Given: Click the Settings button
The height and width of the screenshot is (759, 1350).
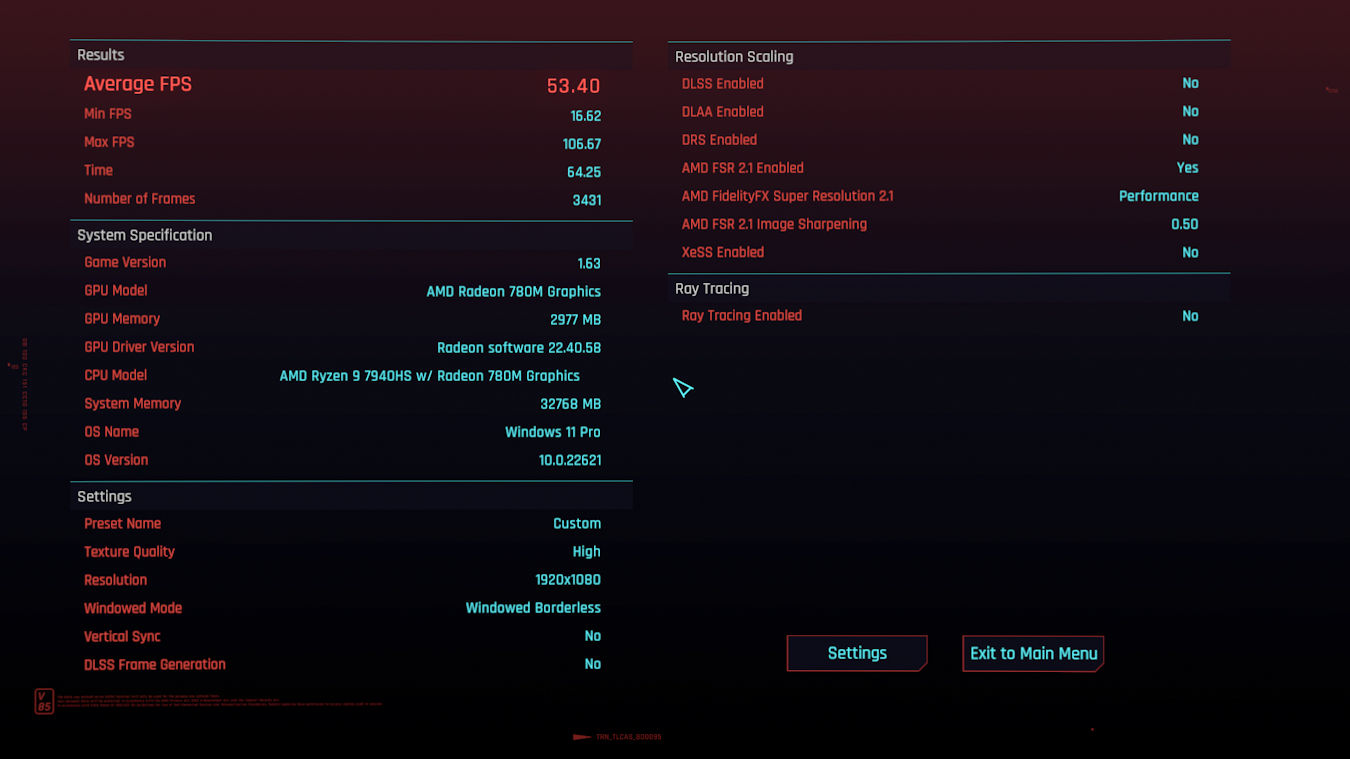Looking at the screenshot, I should [x=857, y=653].
